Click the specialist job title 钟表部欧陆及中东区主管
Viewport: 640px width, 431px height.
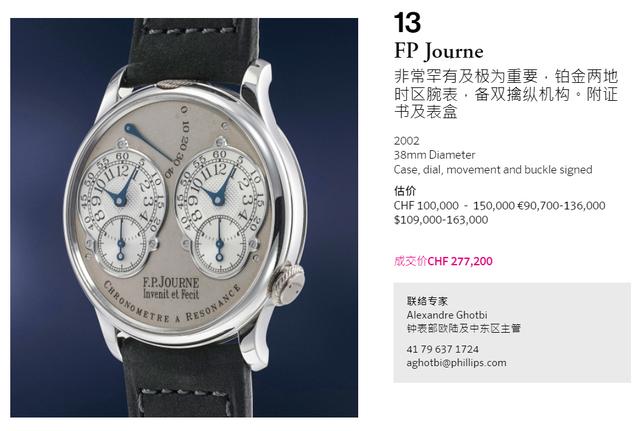[x=464, y=329]
